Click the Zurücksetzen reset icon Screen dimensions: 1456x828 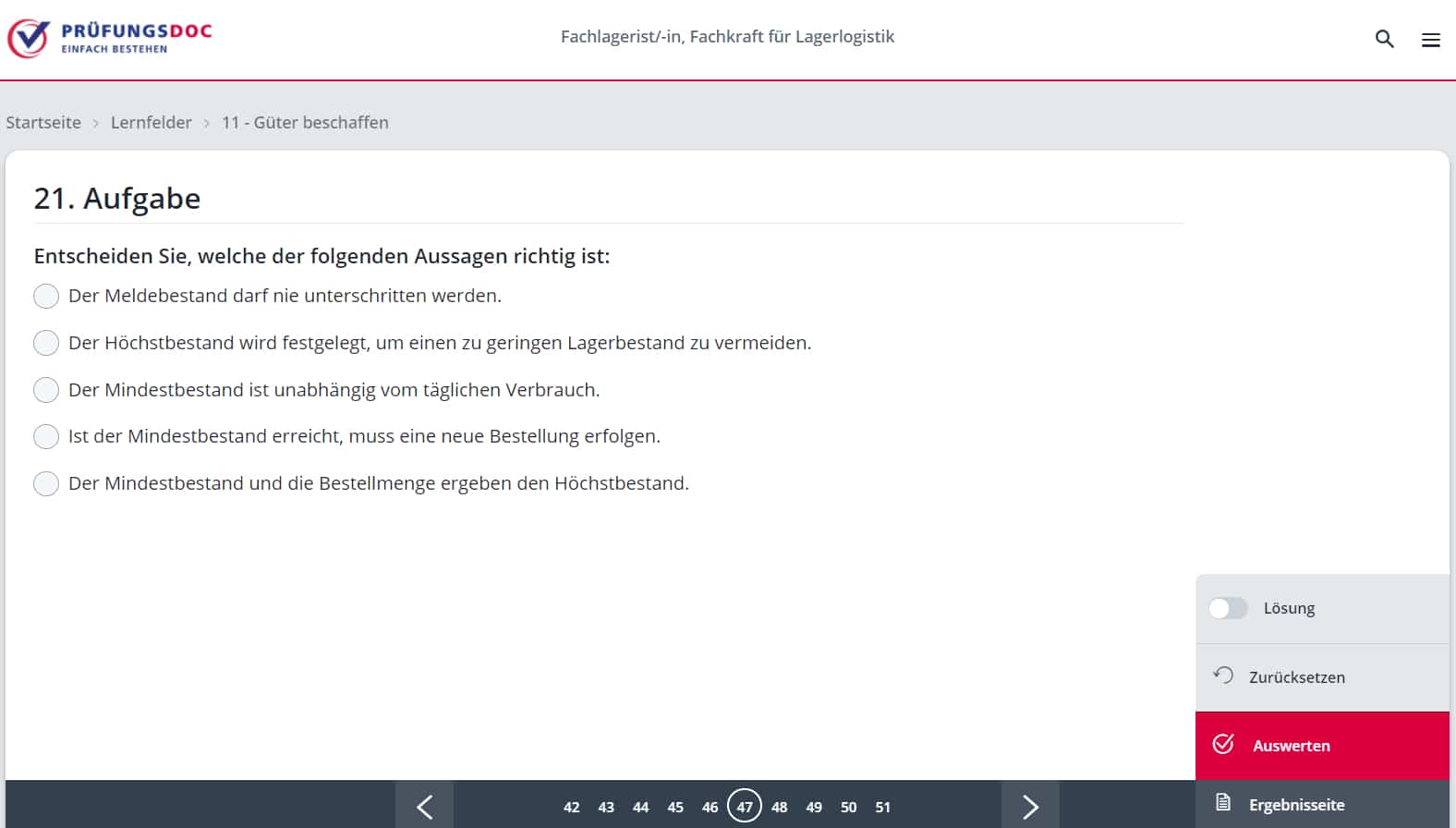tap(1223, 676)
